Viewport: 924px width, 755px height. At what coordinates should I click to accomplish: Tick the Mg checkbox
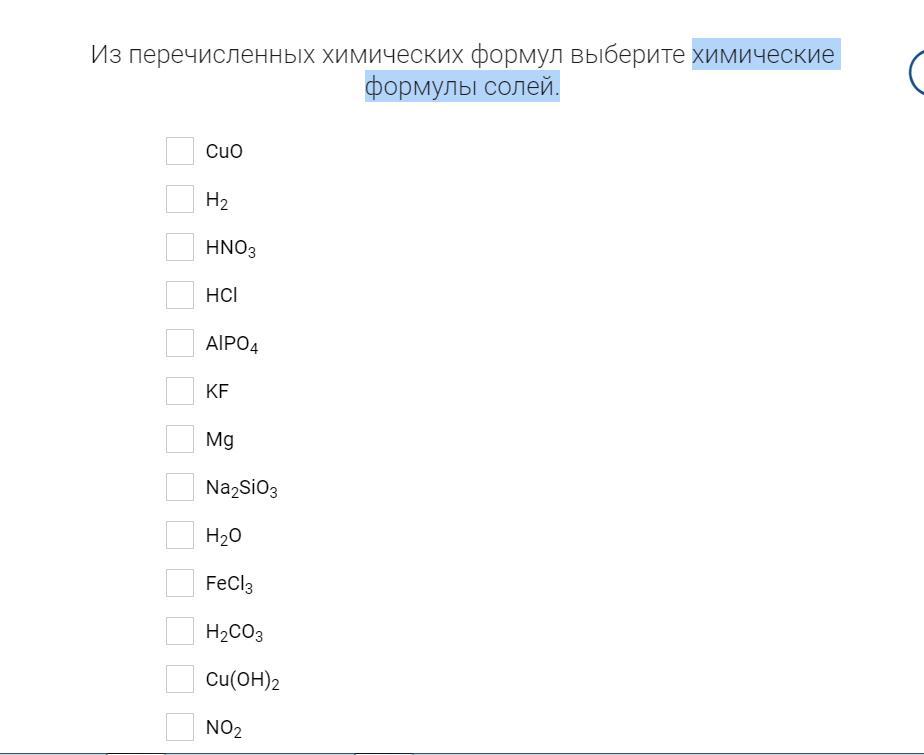coord(180,439)
